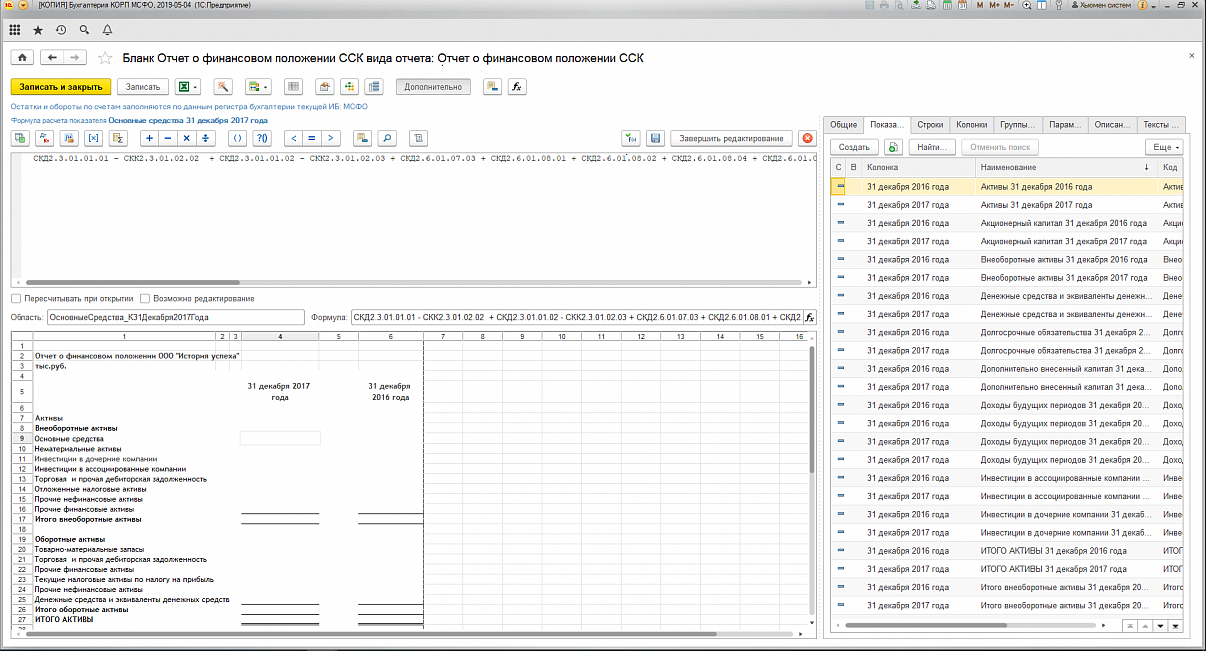The height and width of the screenshot is (651, 1206).
Task: Open the formula editor fx beside Формула field
Action: coord(810,317)
